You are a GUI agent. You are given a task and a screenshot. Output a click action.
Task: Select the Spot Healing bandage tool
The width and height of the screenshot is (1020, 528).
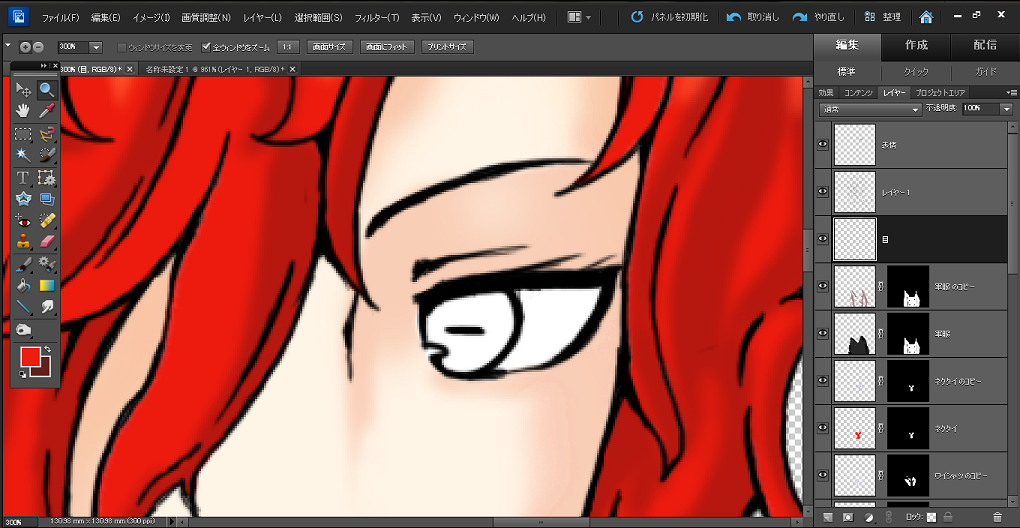(x=46, y=221)
